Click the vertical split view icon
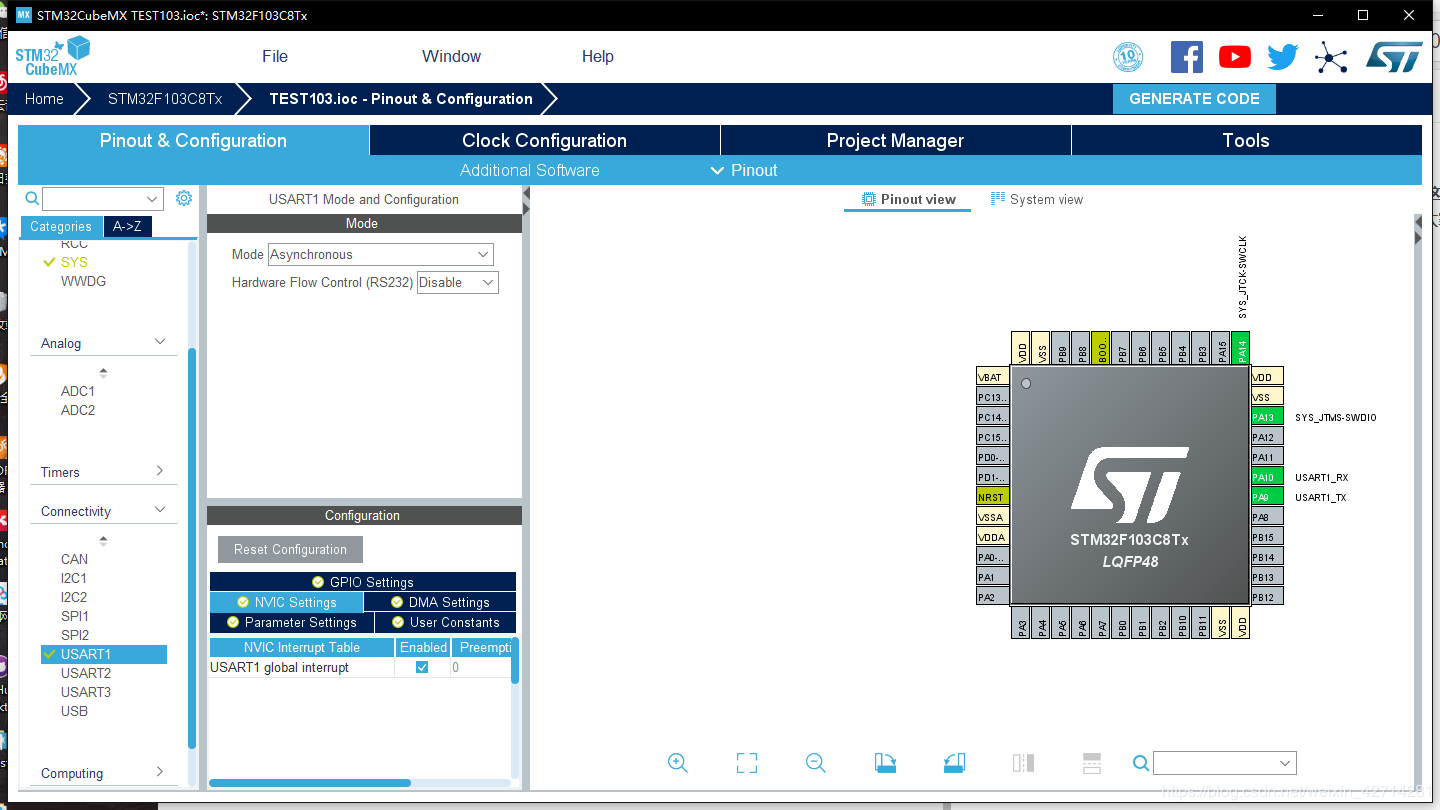This screenshot has width=1440, height=810. pyautogui.click(x=1023, y=763)
